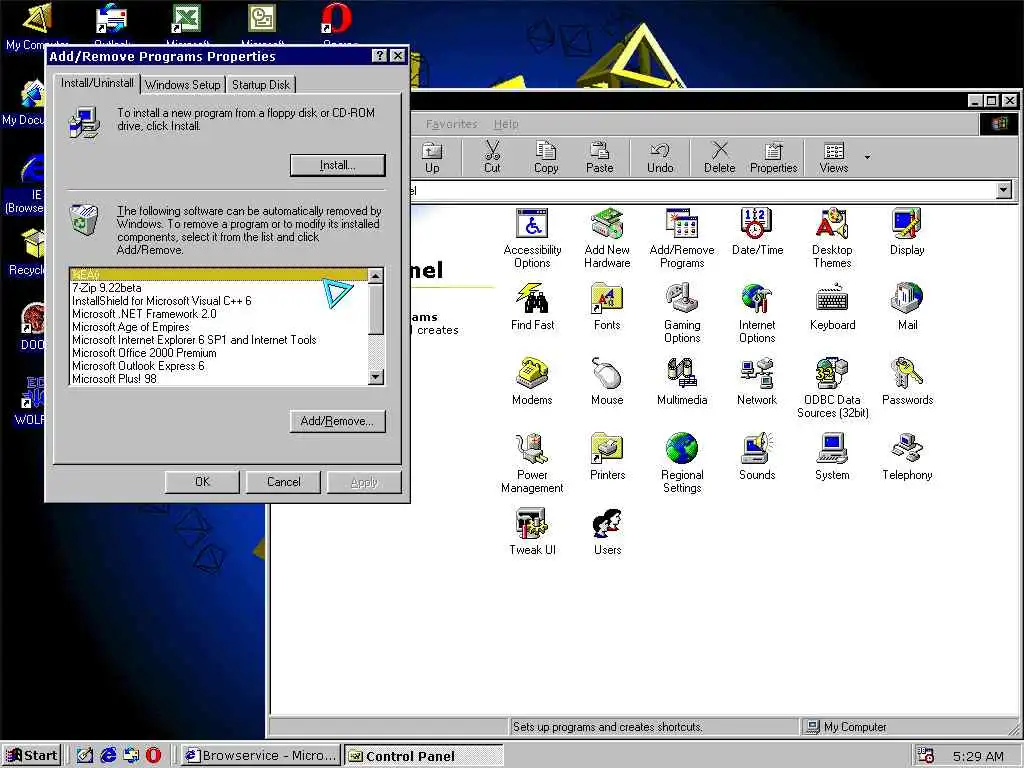The image size is (1024, 768).
Task: Click the Up toolbar button
Action: point(432,158)
